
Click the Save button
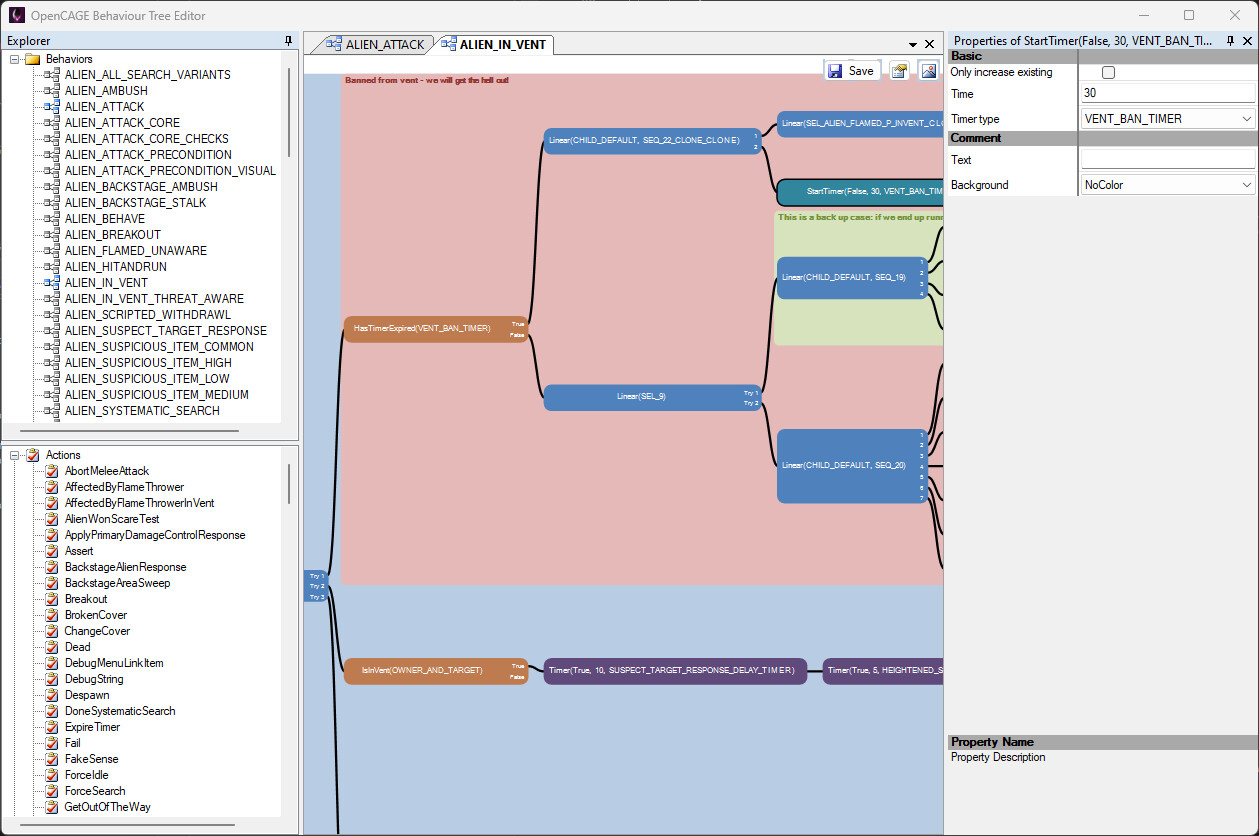(852, 70)
